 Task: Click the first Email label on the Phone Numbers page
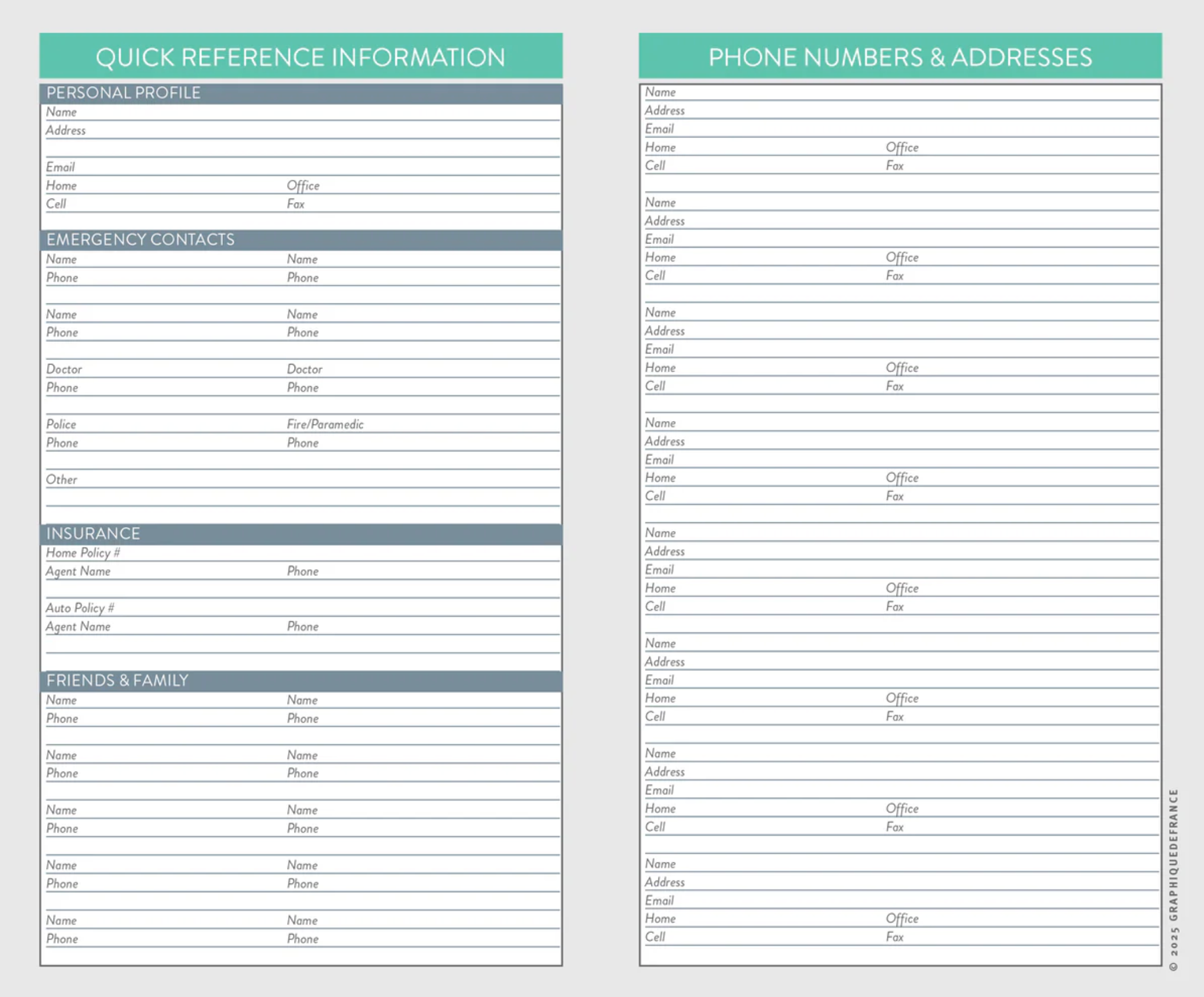659,129
